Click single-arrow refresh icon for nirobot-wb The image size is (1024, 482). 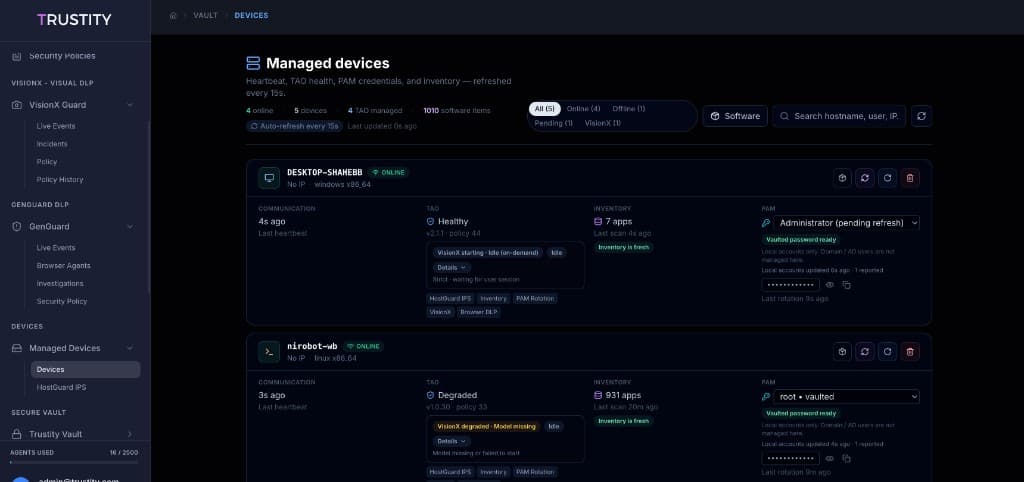click(888, 352)
